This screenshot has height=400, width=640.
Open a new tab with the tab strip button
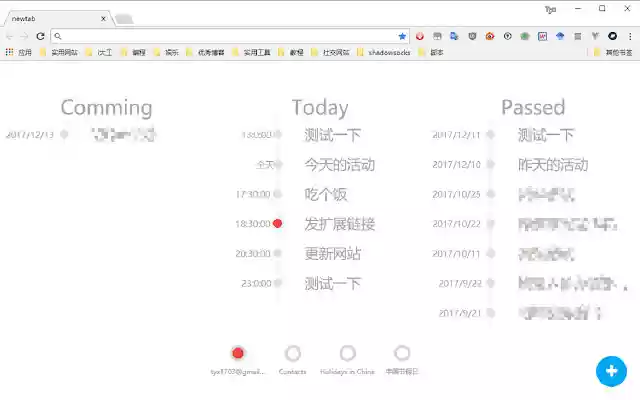click(x=124, y=19)
